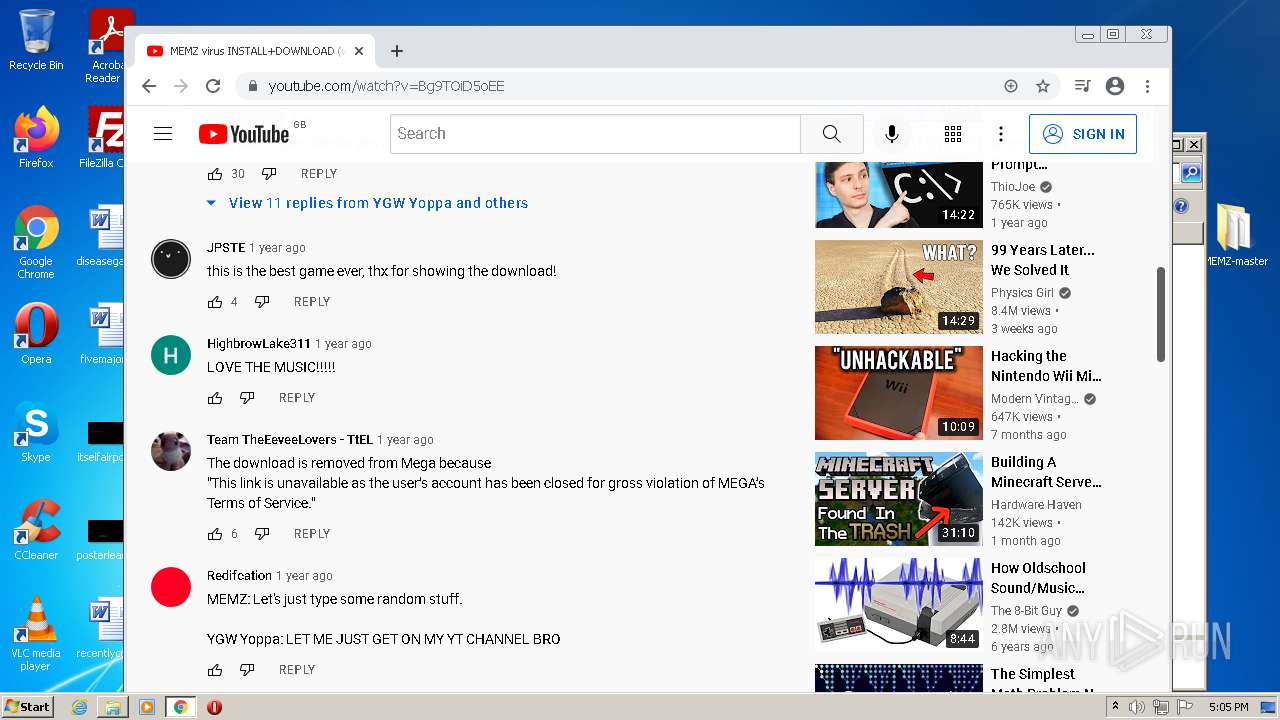Open Chrome profile avatar icon
Viewport: 1280px width, 720px height.
1115,86
